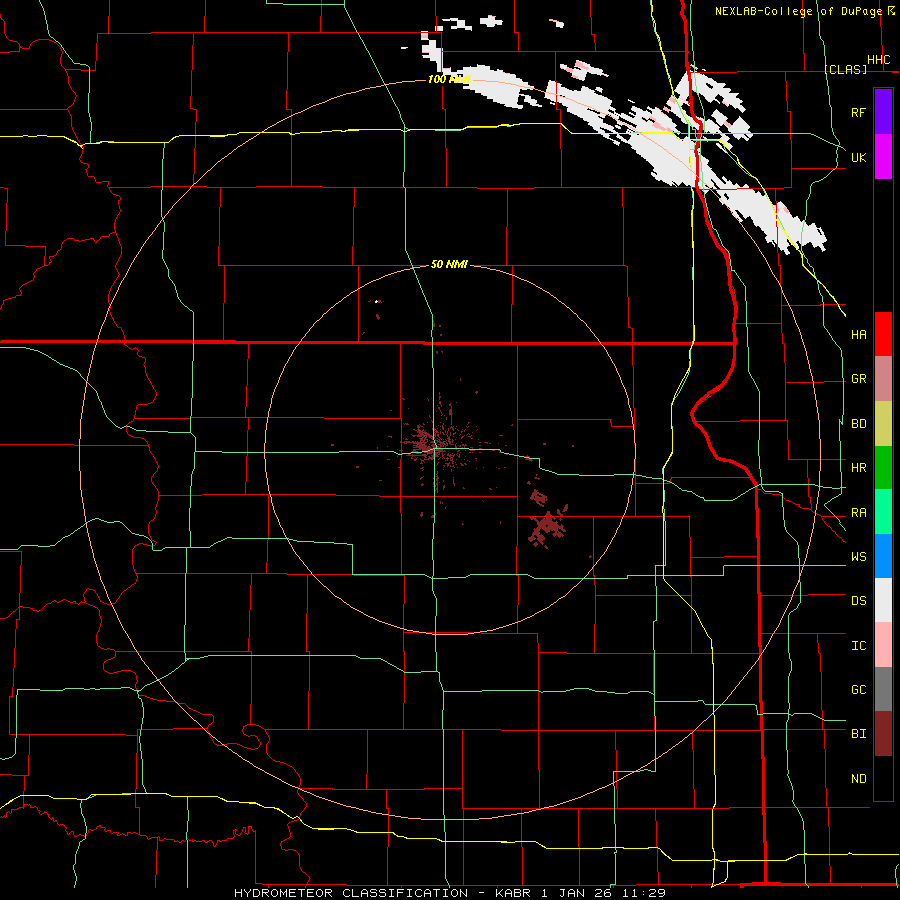
Task: Click the DS white legend swatch
Action: coord(883,600)
